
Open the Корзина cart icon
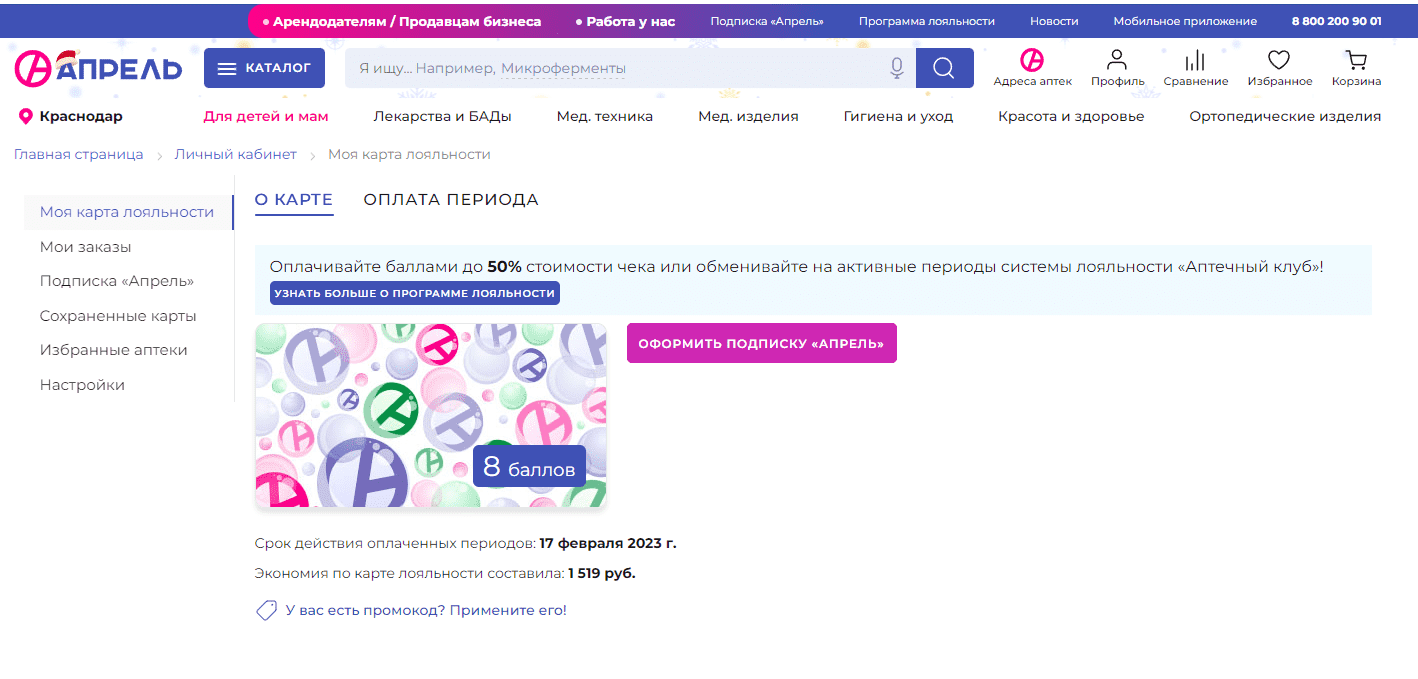(x=1356, y=68)
